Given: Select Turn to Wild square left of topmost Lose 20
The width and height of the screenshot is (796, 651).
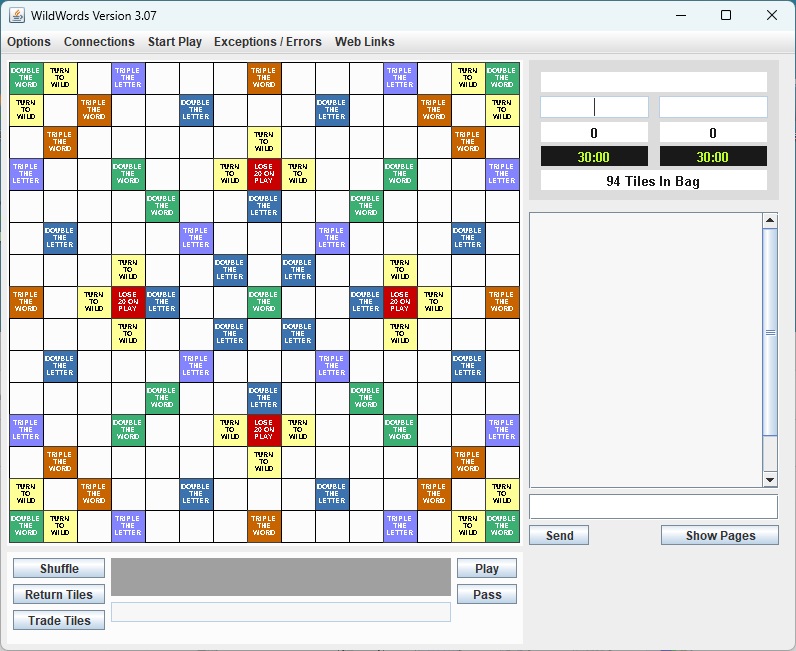Looking at the screenshot, I should (x=230, y=174).
